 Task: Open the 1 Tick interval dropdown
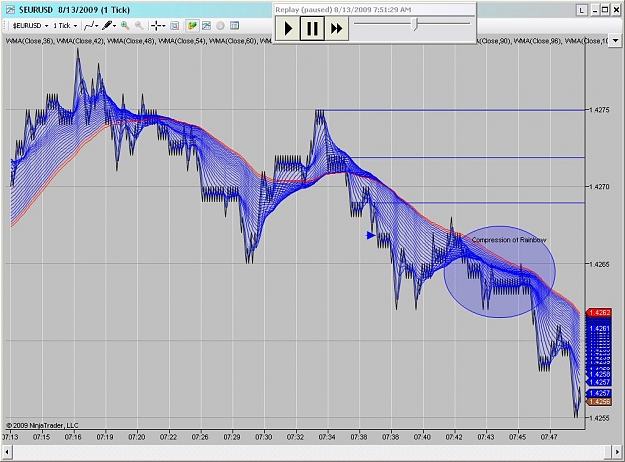point(65,26)
